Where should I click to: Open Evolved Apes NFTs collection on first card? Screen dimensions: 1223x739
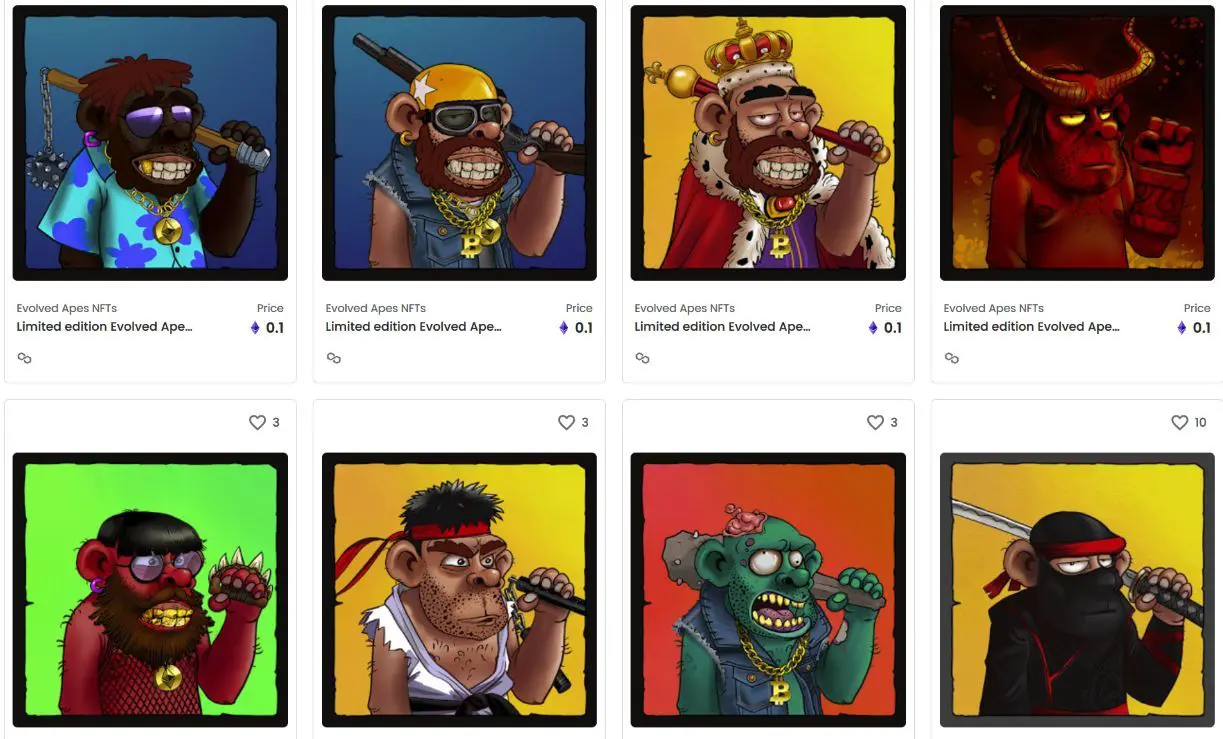click(x=67, y=308)
